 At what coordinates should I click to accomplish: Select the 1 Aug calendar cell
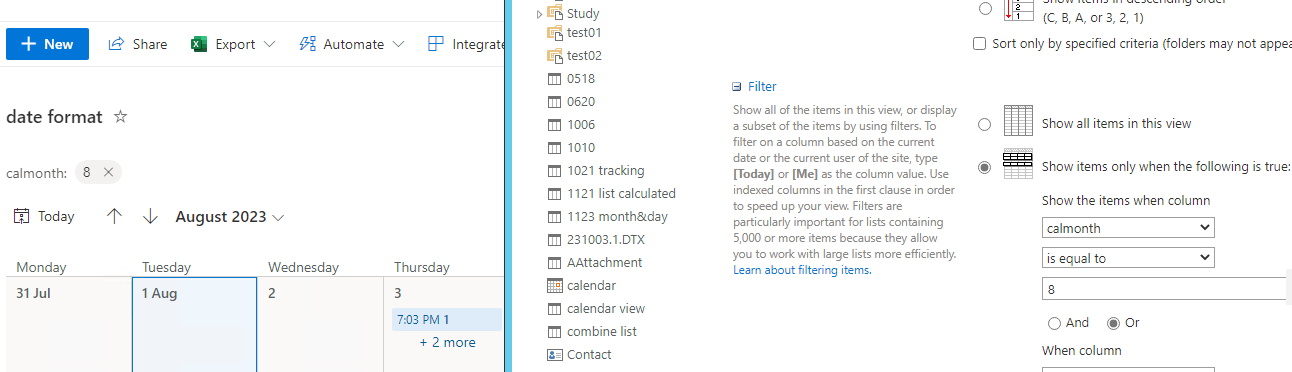pyautogui.click(x=194, y=325)
